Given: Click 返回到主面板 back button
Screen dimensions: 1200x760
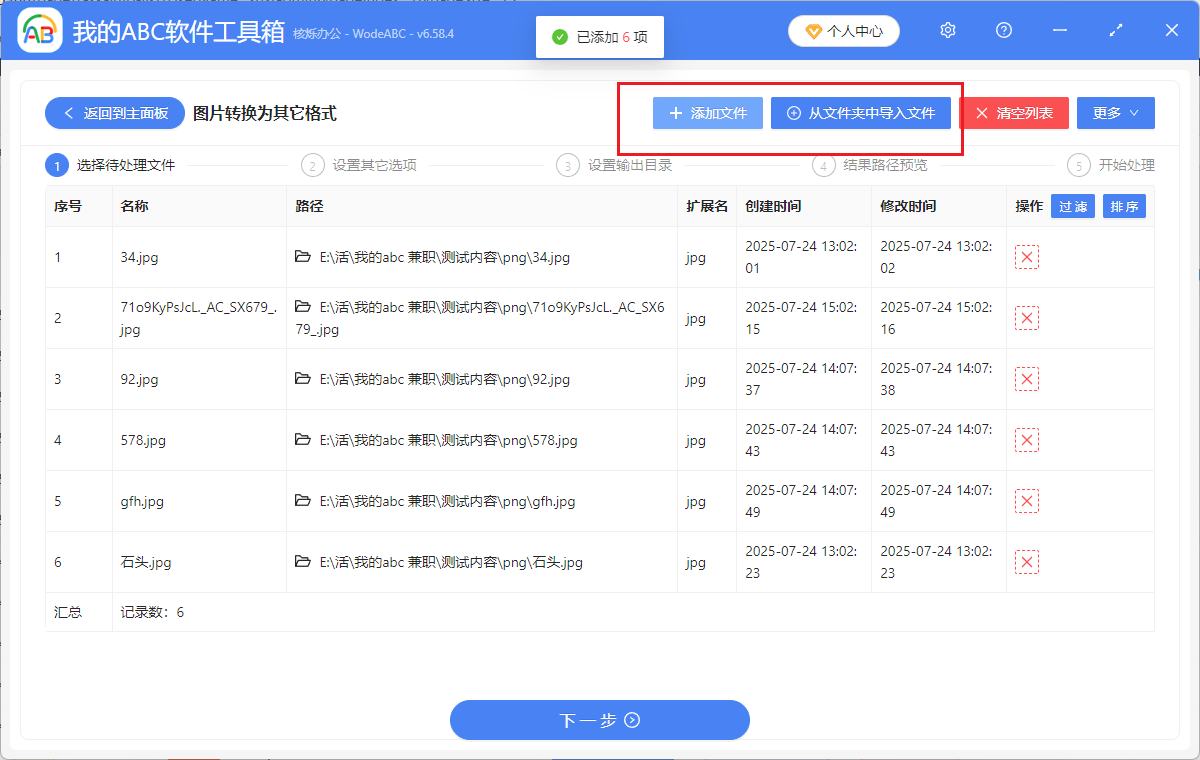Looking at the screenshot, I should [x=114, y=113].
